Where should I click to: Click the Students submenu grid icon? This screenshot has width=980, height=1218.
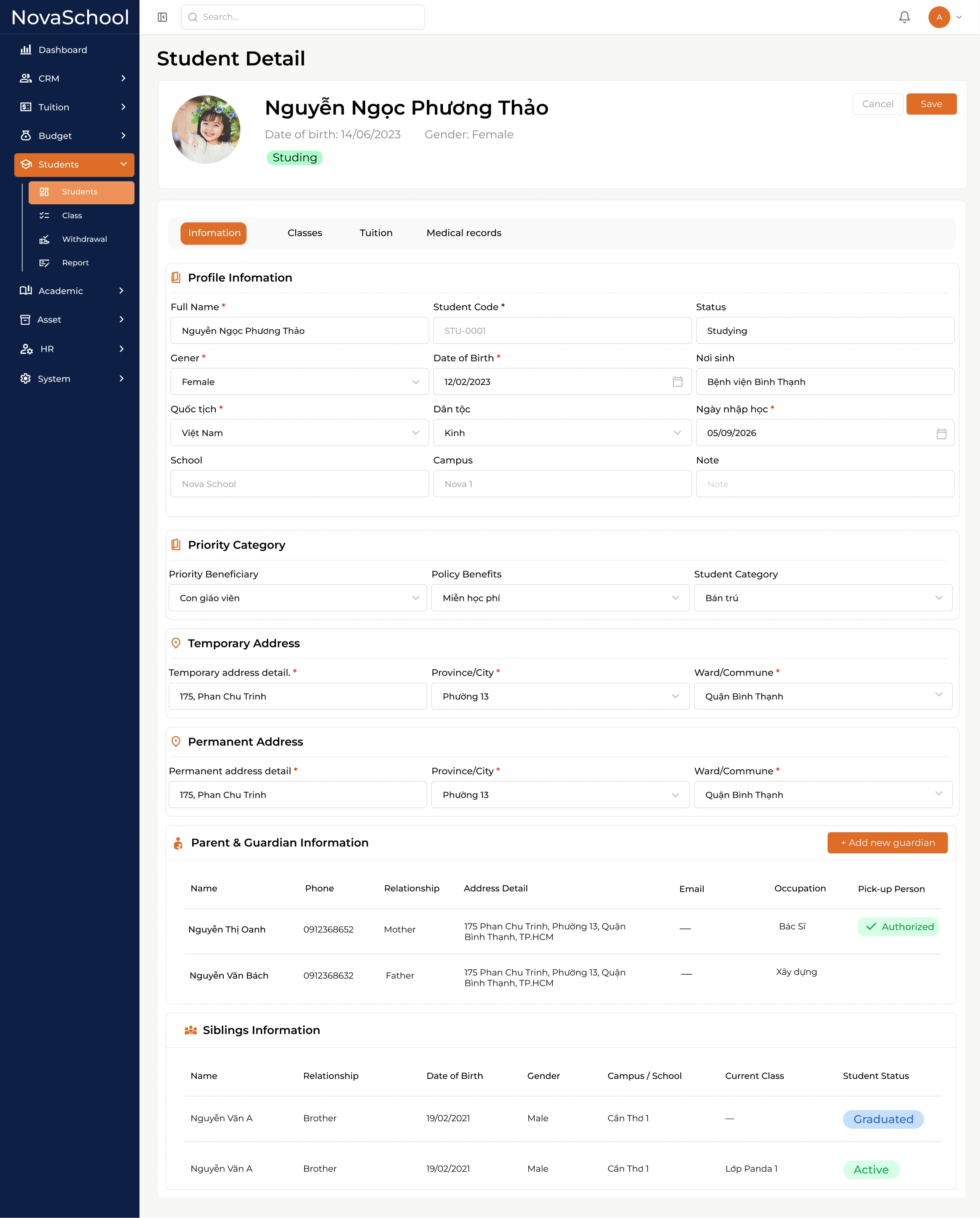click(x=44, y=192)
